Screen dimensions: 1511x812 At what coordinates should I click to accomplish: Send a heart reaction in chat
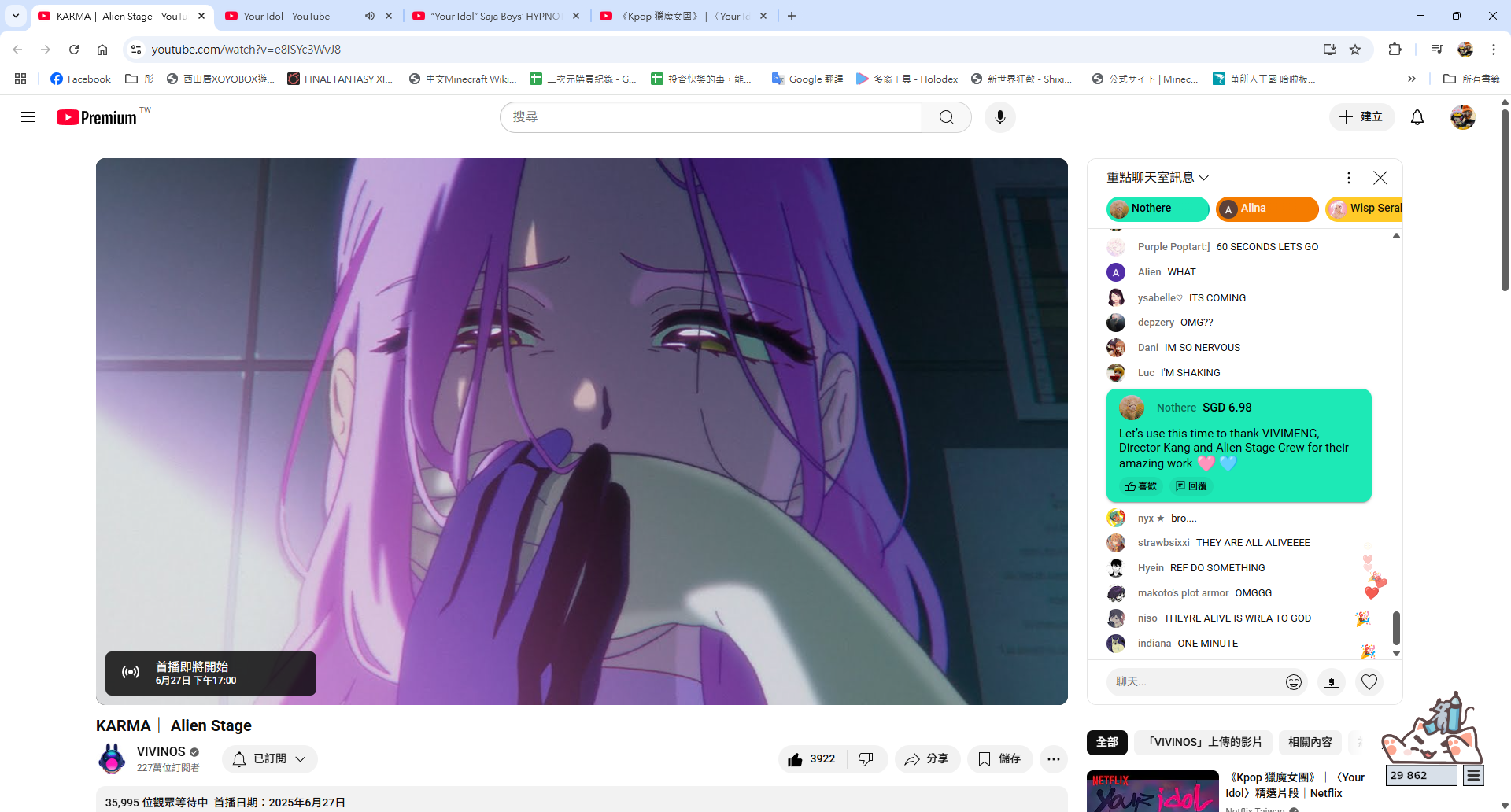(x=1369, y=682)
